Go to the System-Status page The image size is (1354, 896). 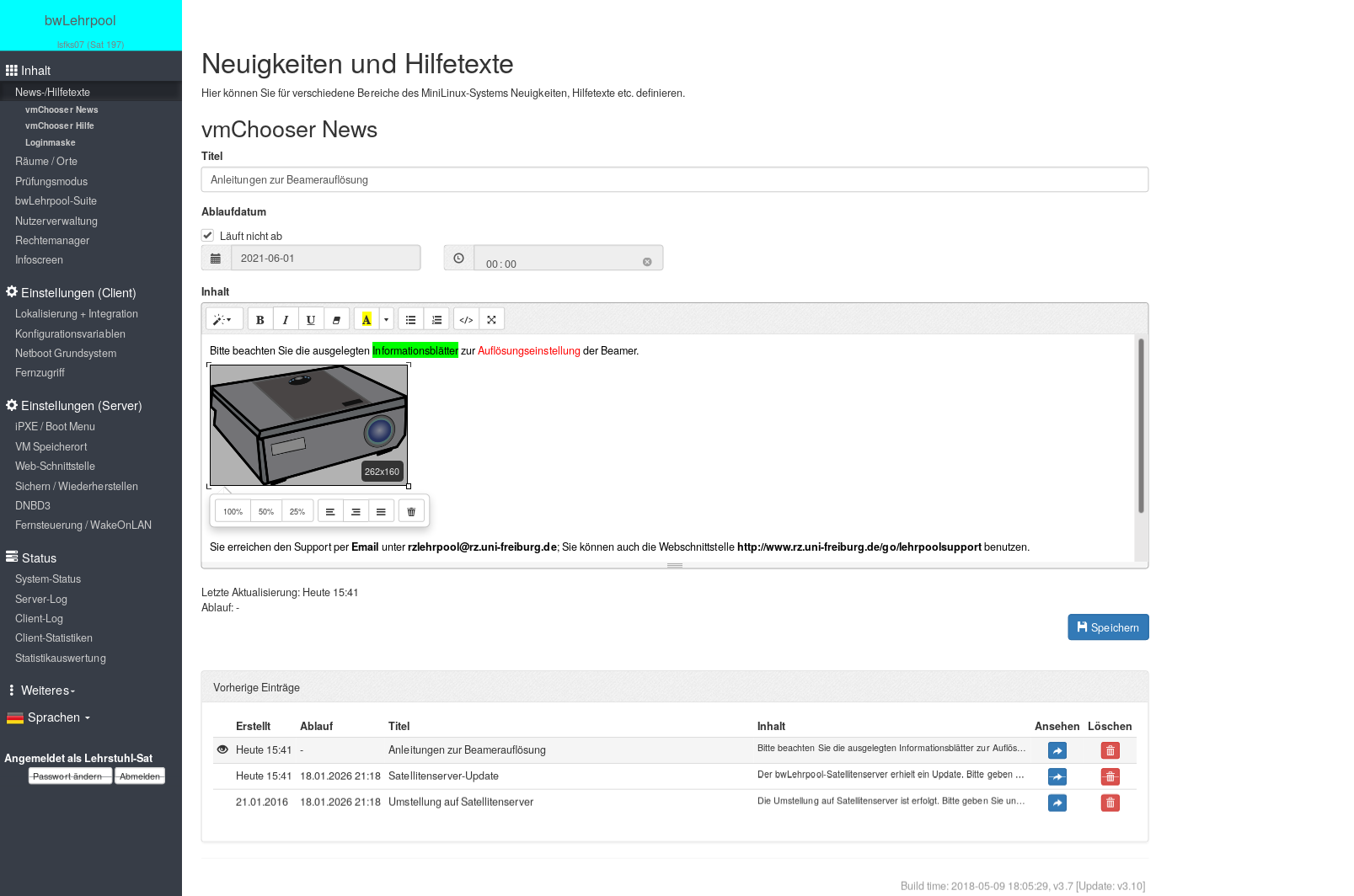point(48,579)
